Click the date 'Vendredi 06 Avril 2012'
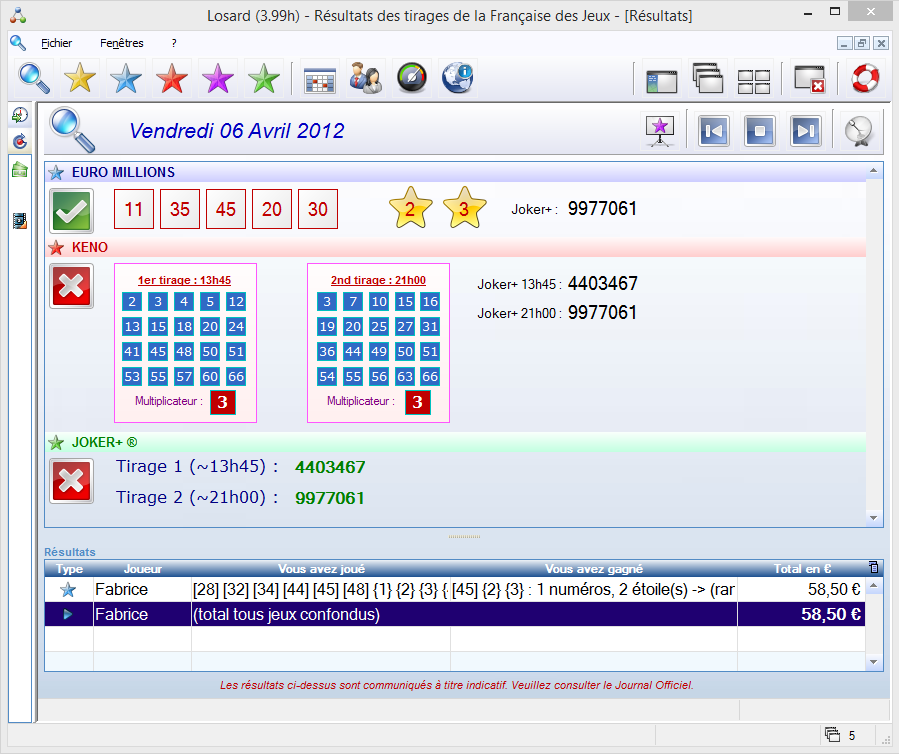The height and width of the screenshot is (754, 899). tap(237, 131)
